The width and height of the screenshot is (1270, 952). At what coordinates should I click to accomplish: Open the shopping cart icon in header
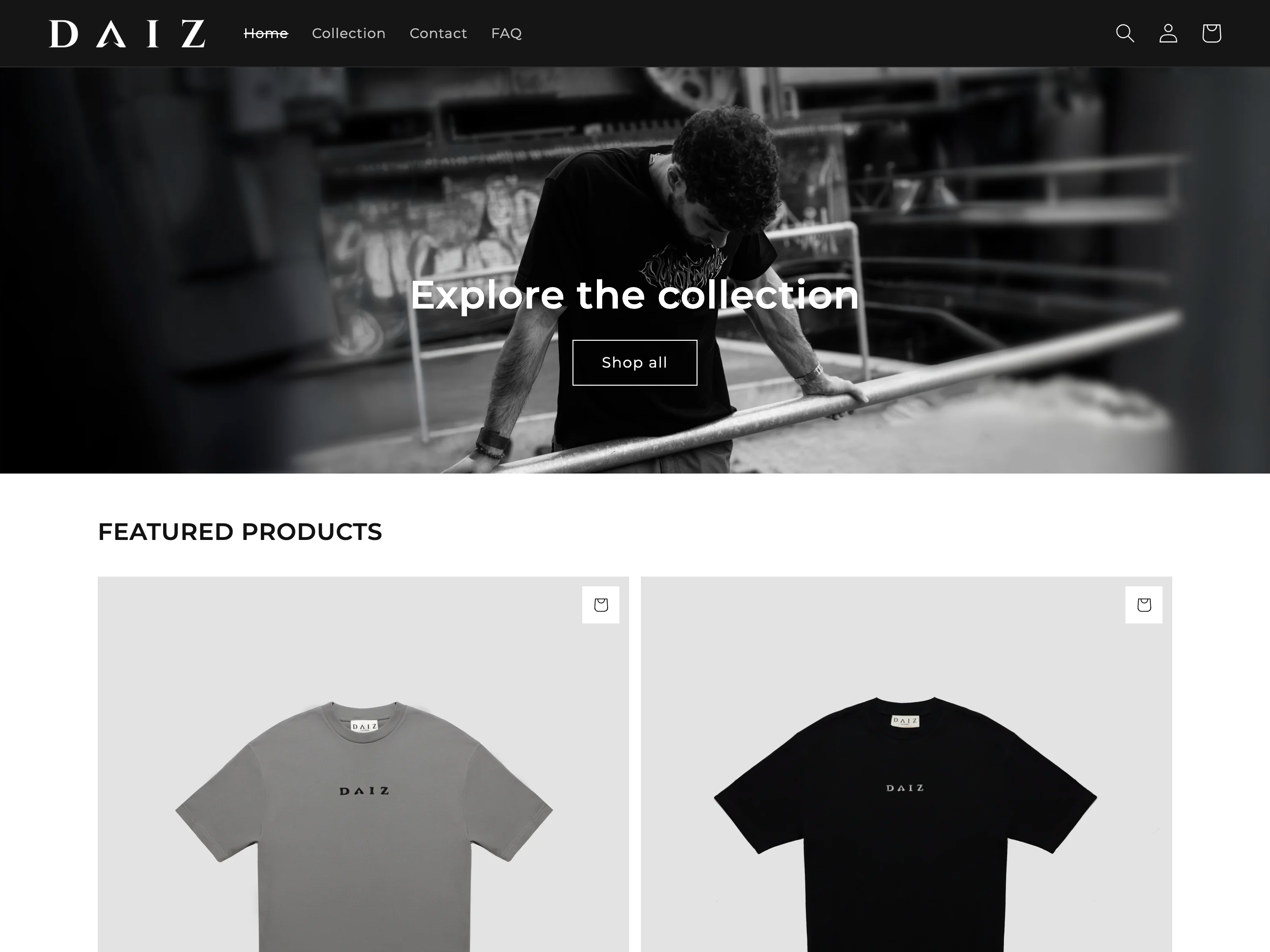pyautogui.click(x=1211, y=33)
